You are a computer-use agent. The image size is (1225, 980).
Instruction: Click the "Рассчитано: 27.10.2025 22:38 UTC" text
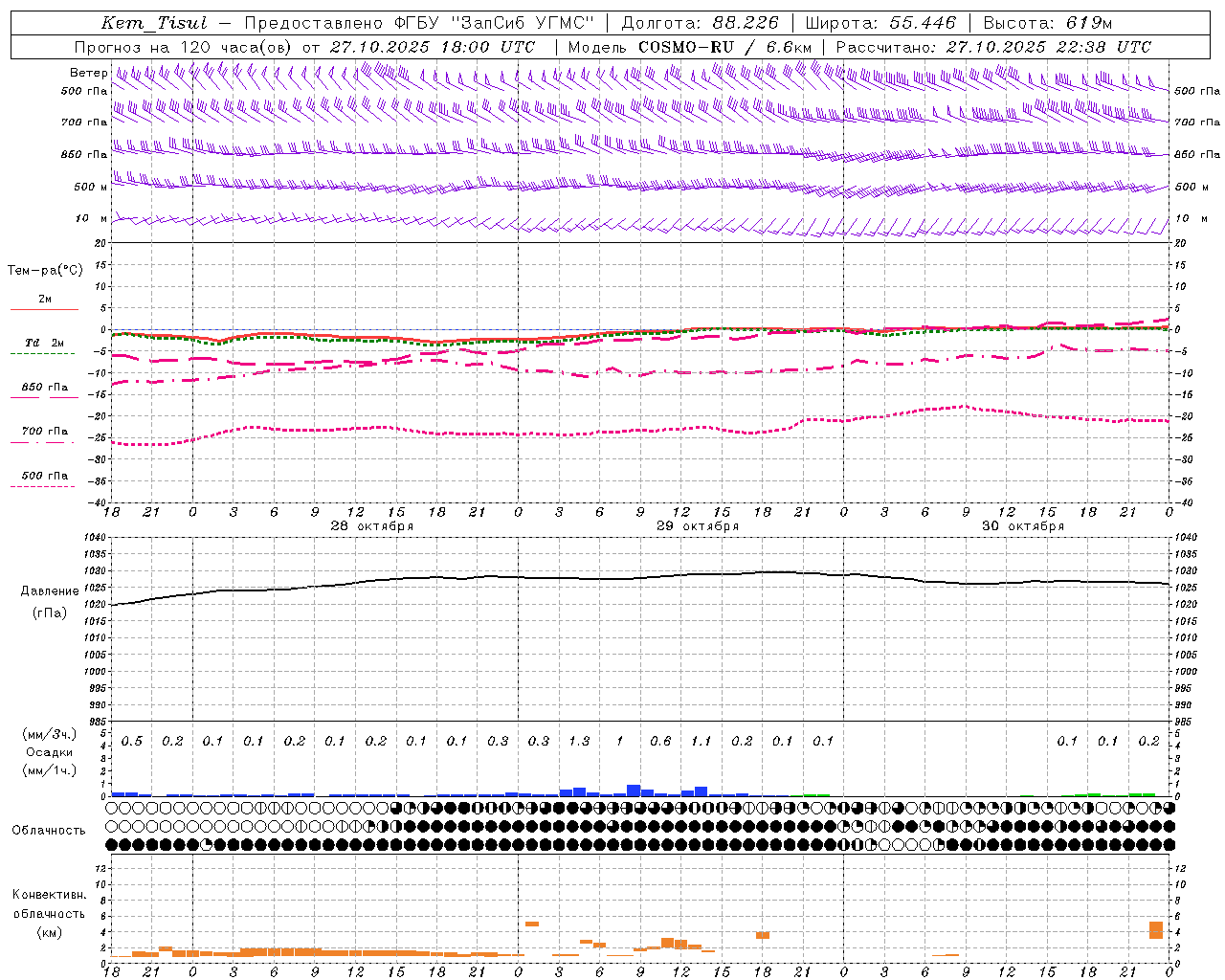[x=993, y=47]
